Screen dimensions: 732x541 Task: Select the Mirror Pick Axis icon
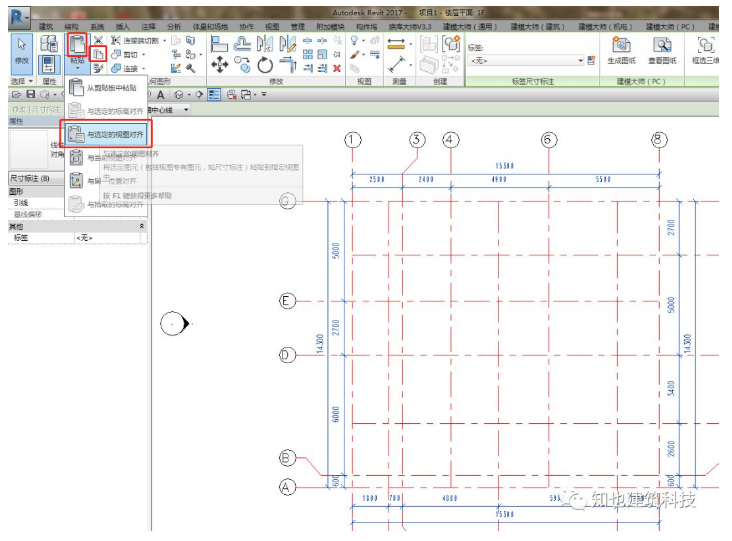(x=265, y=44)
